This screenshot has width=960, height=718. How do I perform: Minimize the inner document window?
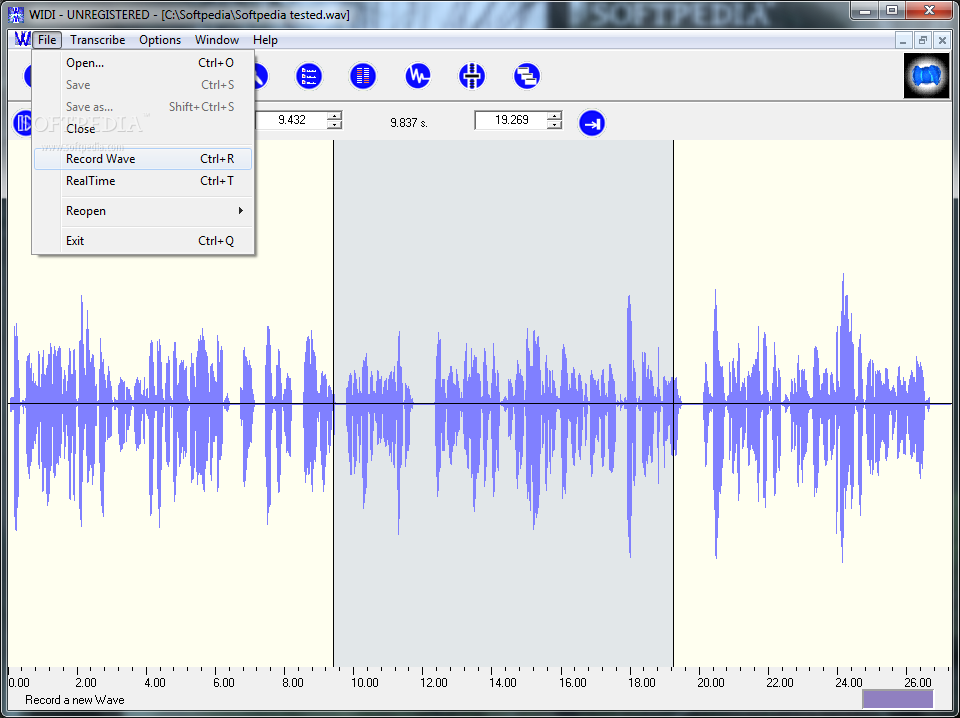[903, 40]
